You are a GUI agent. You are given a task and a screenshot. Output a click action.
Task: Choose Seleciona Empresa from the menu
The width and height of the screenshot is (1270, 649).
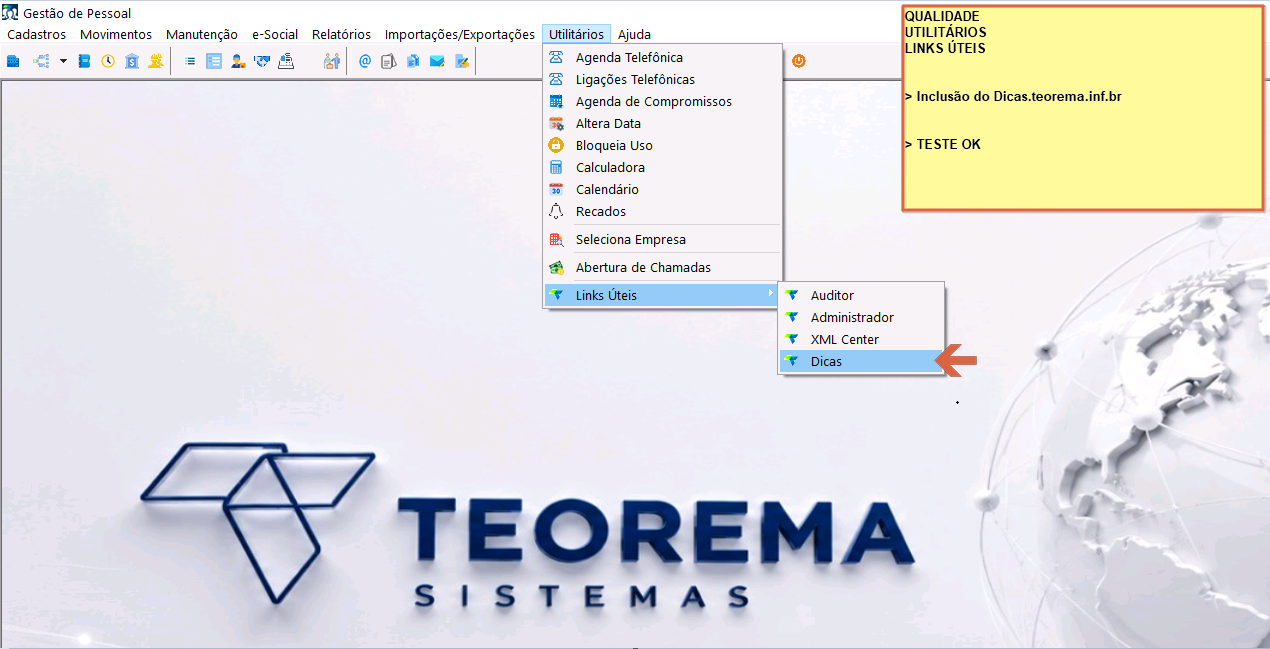point(662,239)
